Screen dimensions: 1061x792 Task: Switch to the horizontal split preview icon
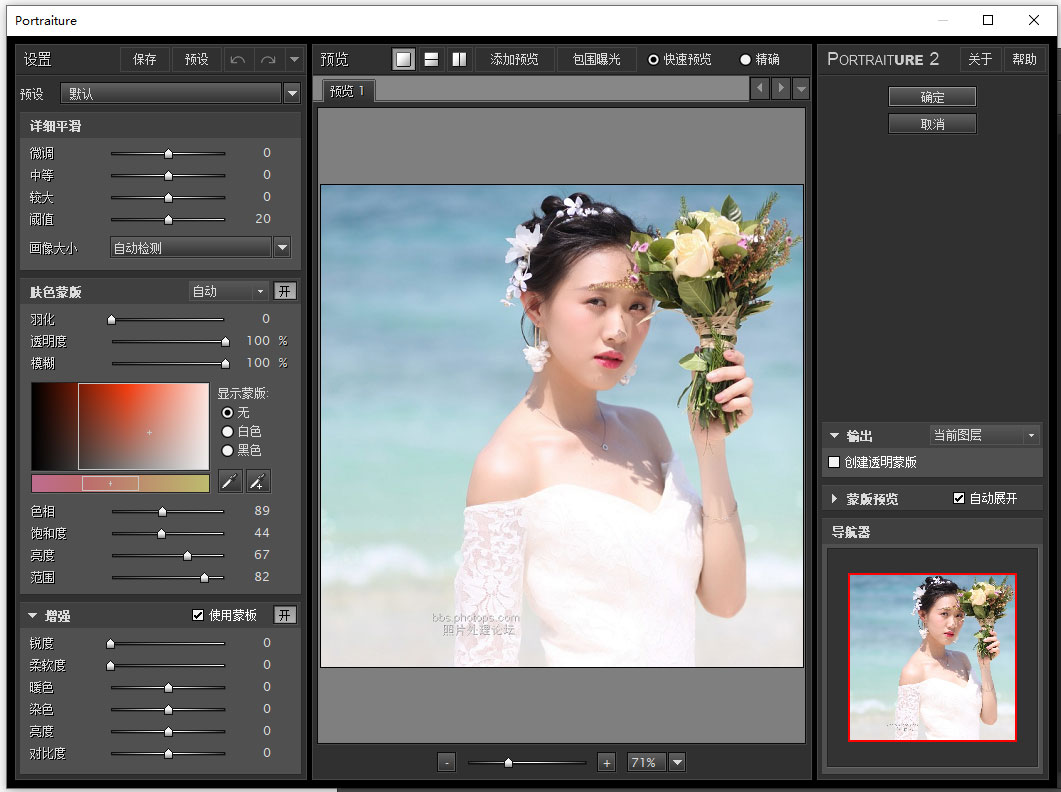pyautogui.click(x=430, y=58)
